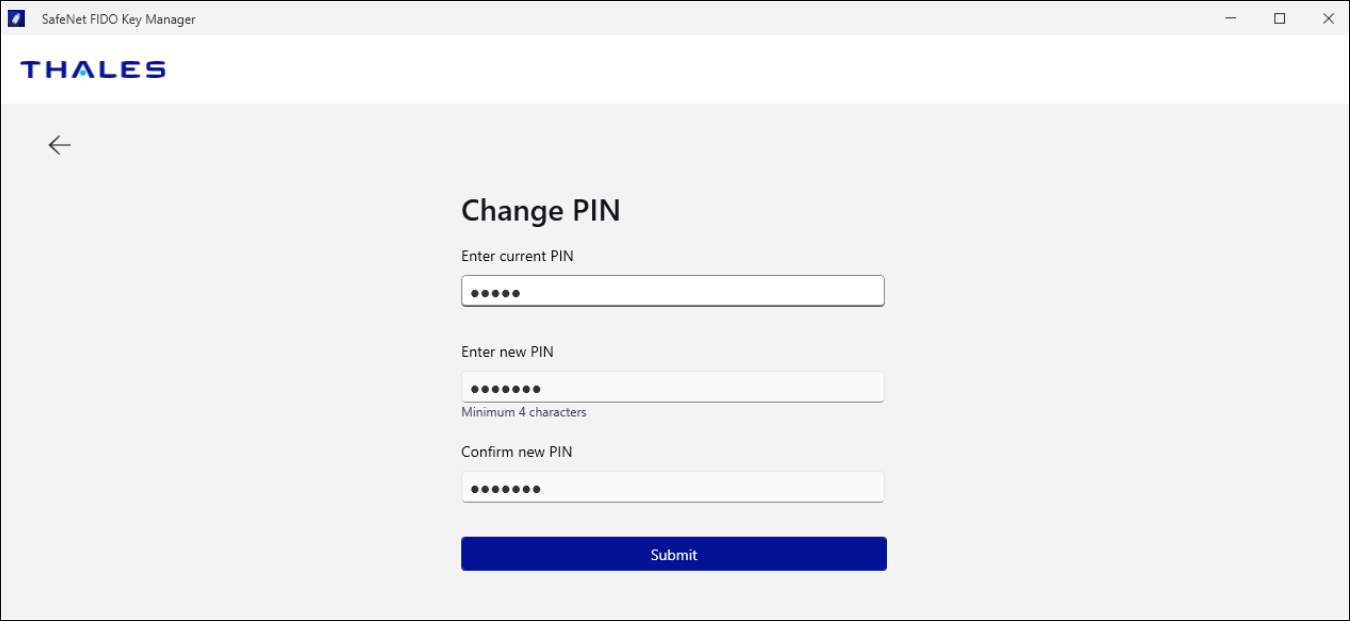
Task: Click the empty title bar of the window
Action: (x=700, y=19)
